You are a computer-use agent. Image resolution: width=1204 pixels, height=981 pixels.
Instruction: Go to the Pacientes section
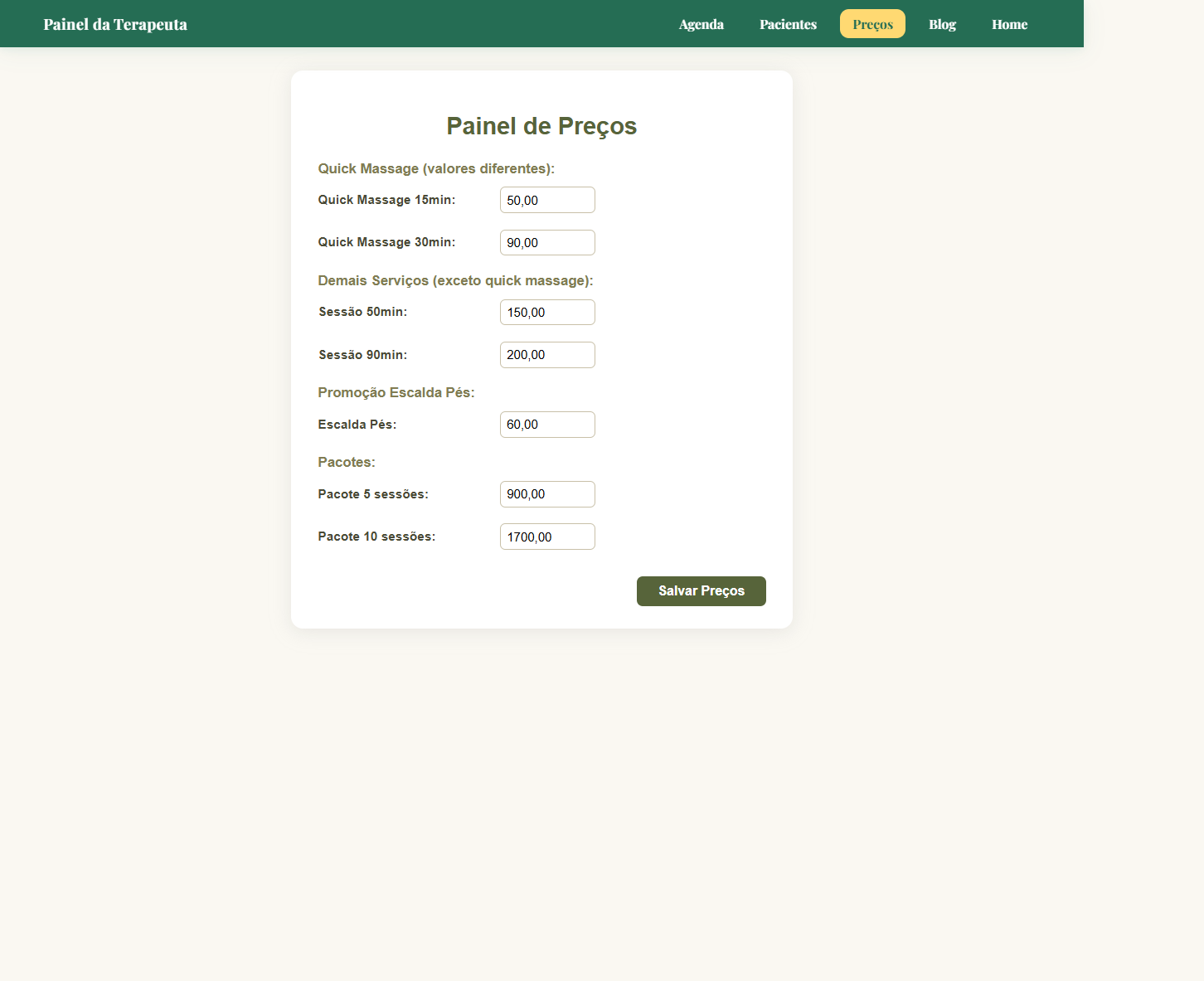[788, 24]
